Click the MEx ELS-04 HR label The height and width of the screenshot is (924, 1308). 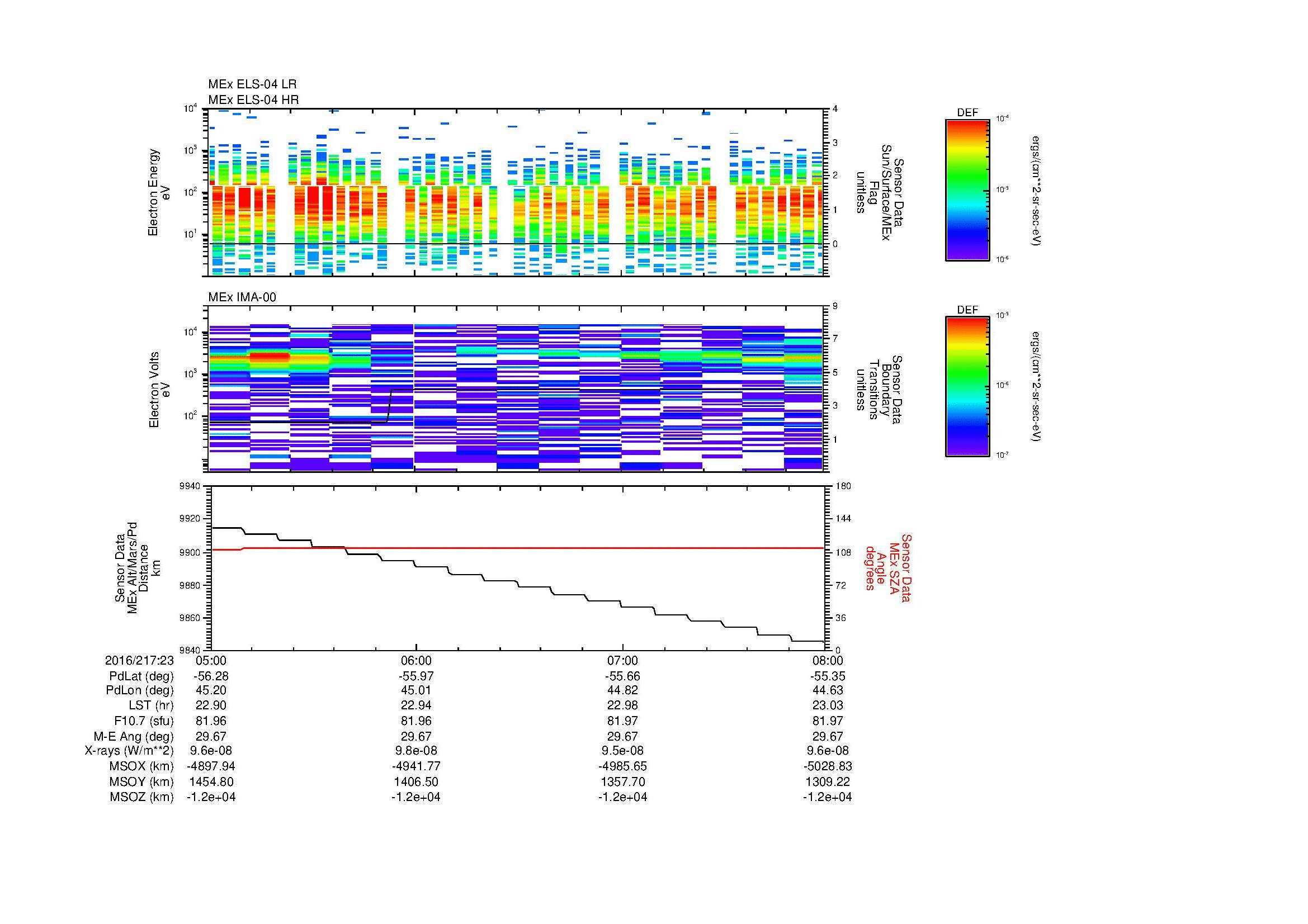click(253, 99)
